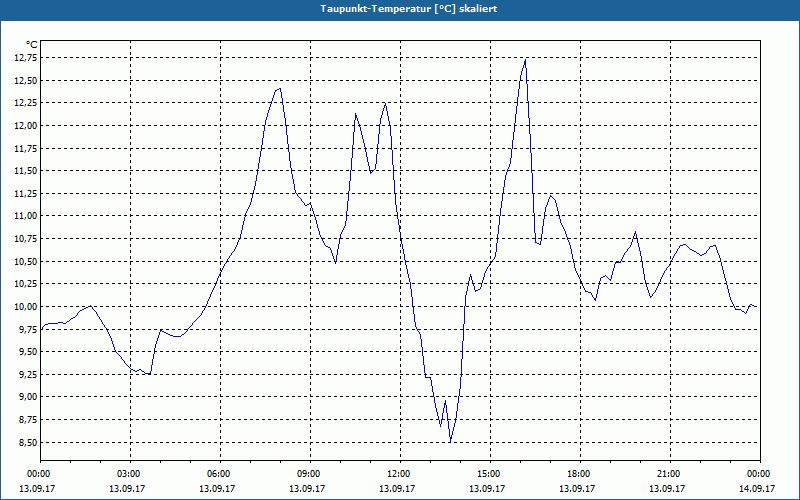Image resolution: width=800 pixels, height=500 pixels.
Task: Click the 12,50 y-axis label
Action: click(26, 80)
